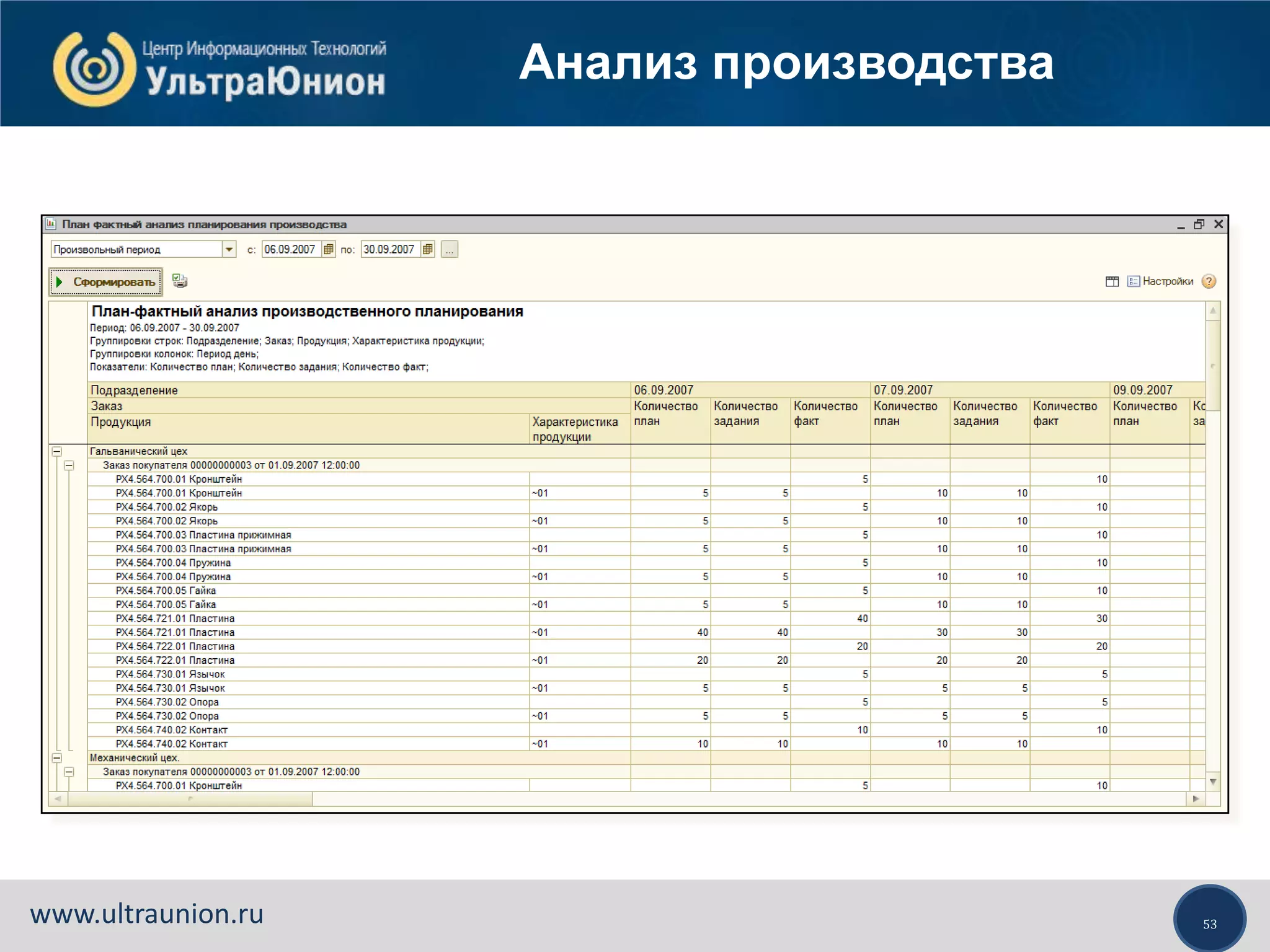Open calendar picker for end date
Viewport: 1270px width, 952px height.
(x=428, y=249)
